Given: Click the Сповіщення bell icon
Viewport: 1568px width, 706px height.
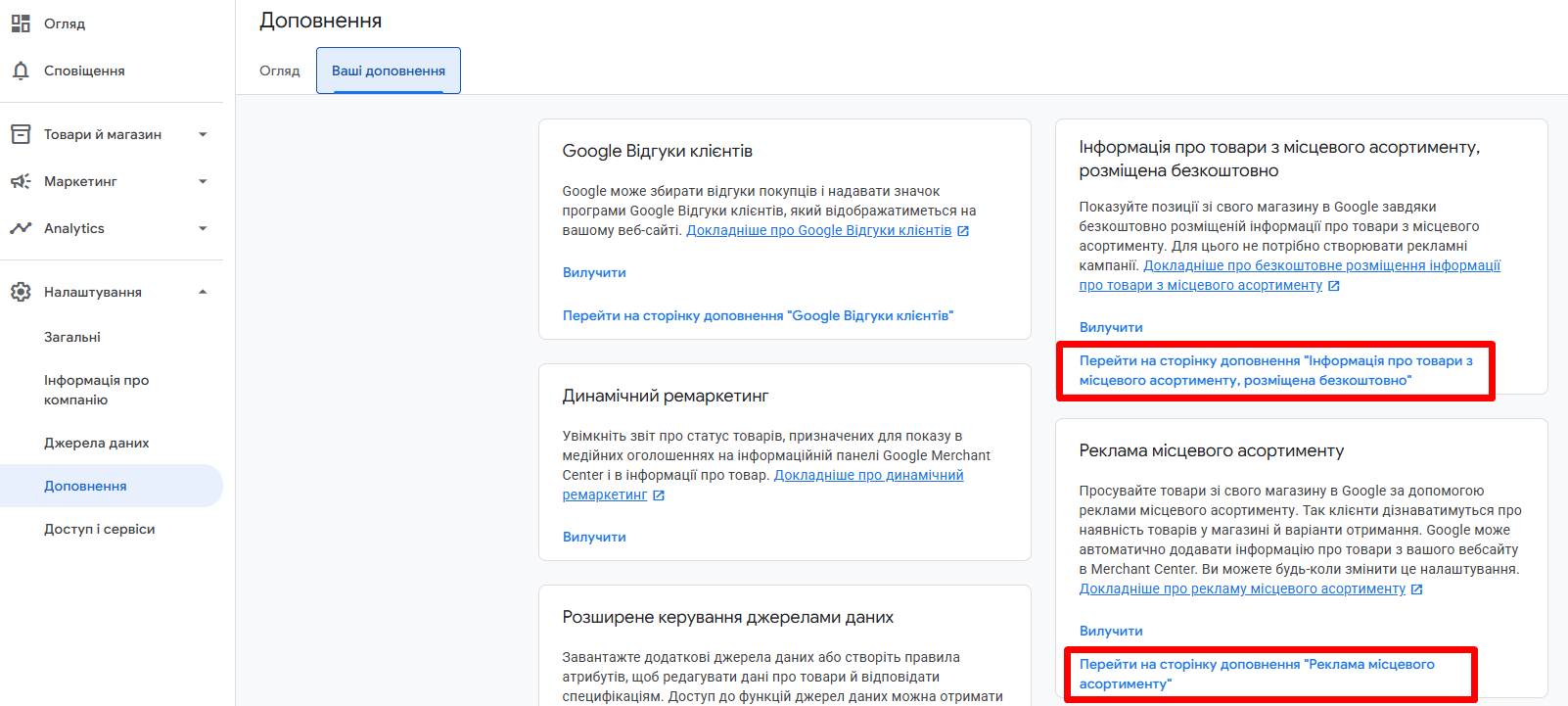Looking at the screenshot, I should click(x=21, y=71).
